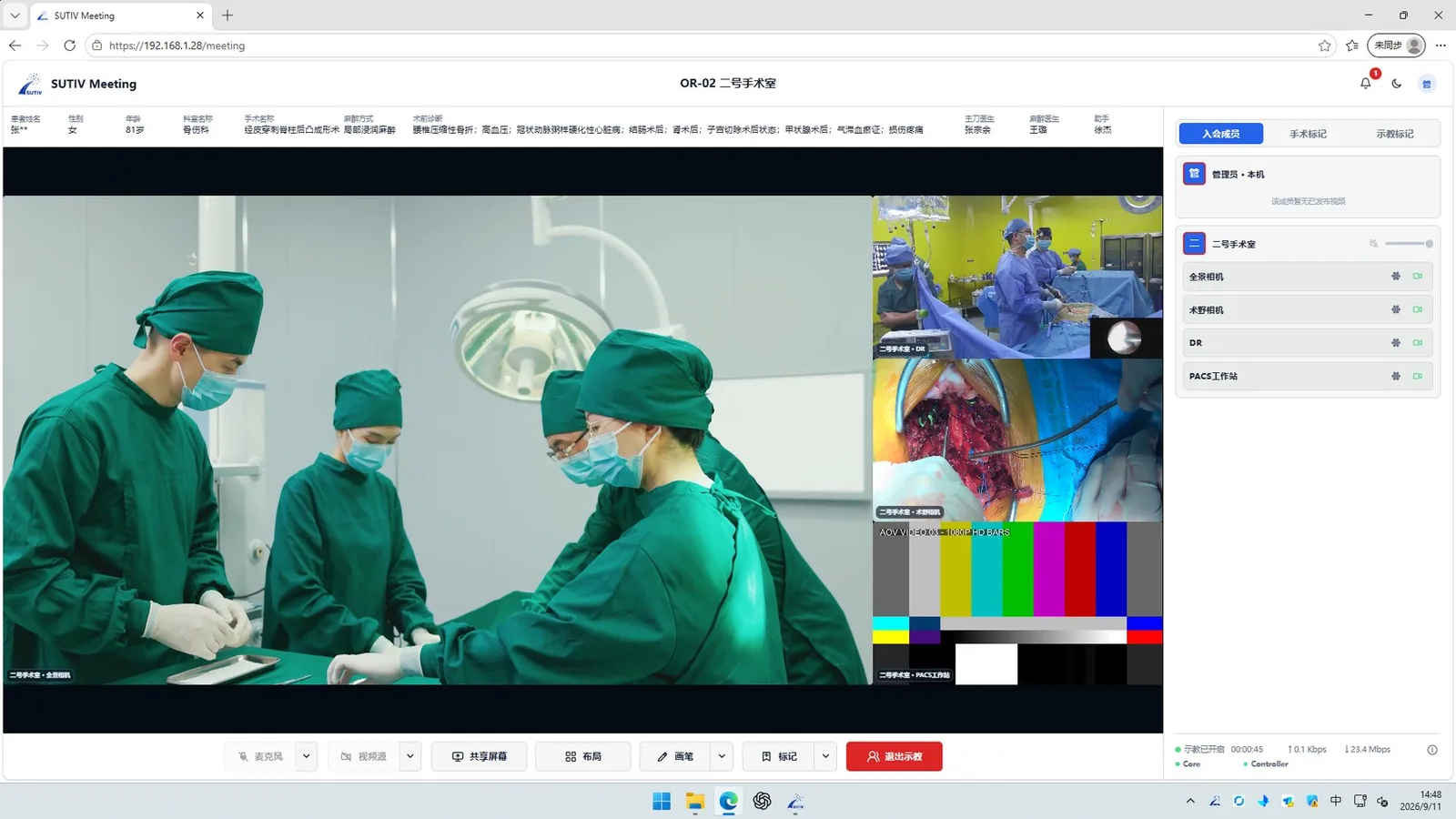Toggle the video camera icon for 全景相机
Image resolution: width=1456 pixels, height=819 pixels.
tap(1417, 277)
